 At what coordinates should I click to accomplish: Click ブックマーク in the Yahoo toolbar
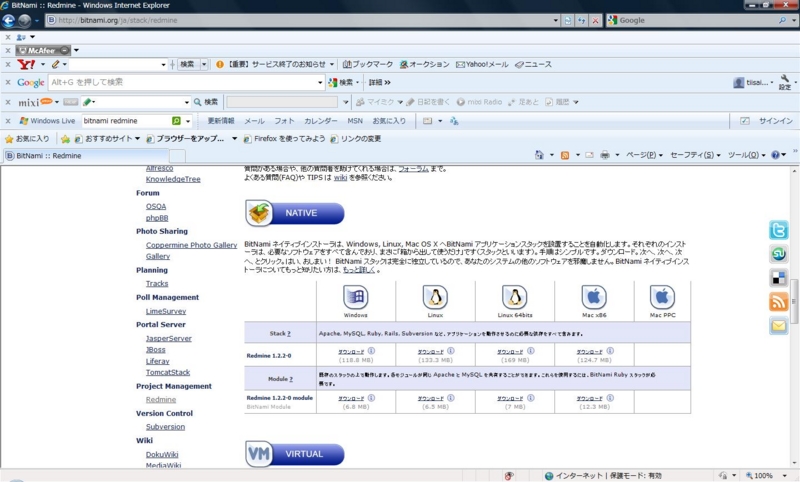click(368, 64)
